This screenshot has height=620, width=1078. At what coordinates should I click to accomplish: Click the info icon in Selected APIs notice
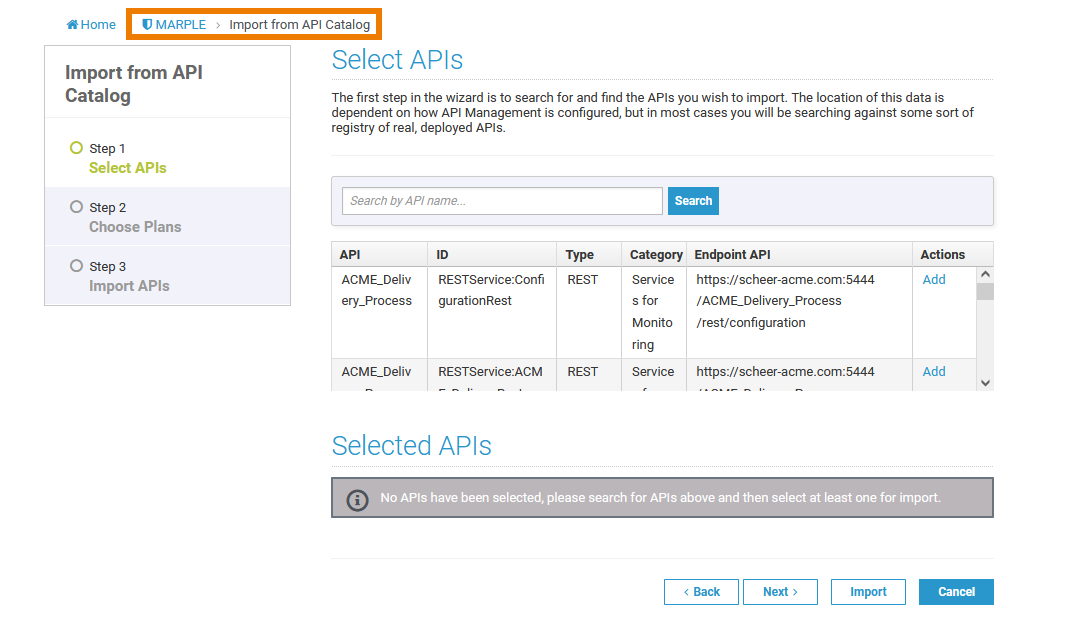(357, 499)
